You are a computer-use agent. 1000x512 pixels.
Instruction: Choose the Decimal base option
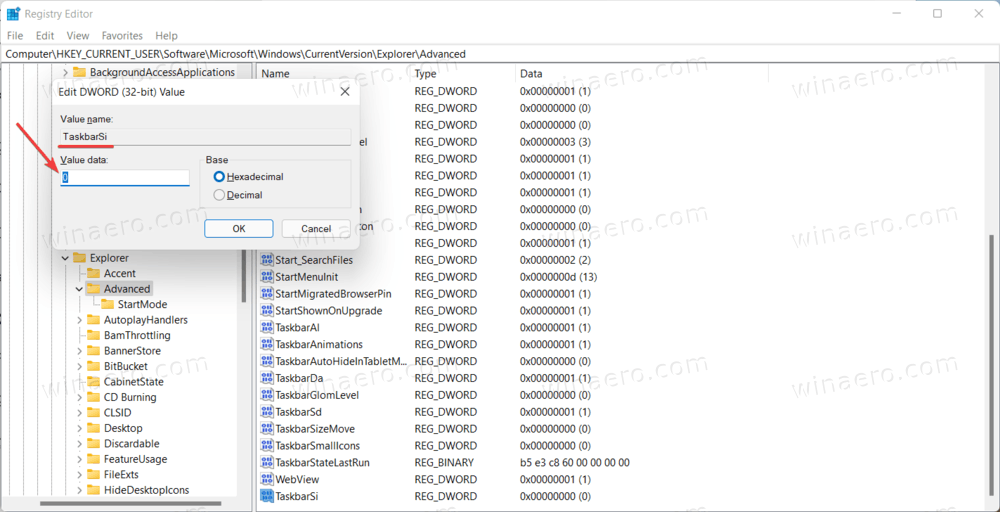pyautogui.click(x=219, y=195)
